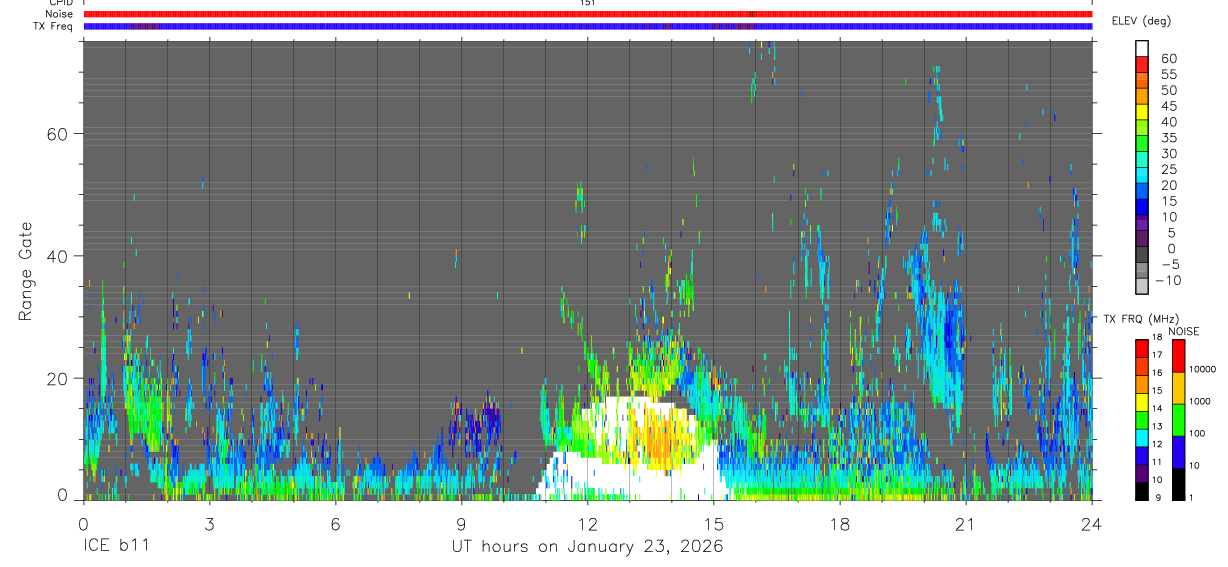Click the 'UT hours on January 23, 2026' axis title
Screen dimensions: 1228x567
586,547
